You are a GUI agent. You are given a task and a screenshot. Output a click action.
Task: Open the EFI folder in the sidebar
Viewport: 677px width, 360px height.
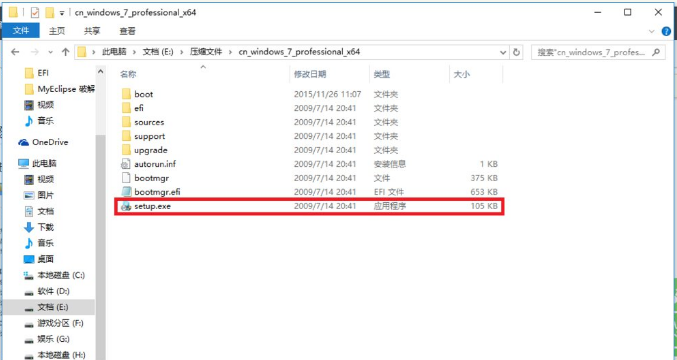(37, 73)
